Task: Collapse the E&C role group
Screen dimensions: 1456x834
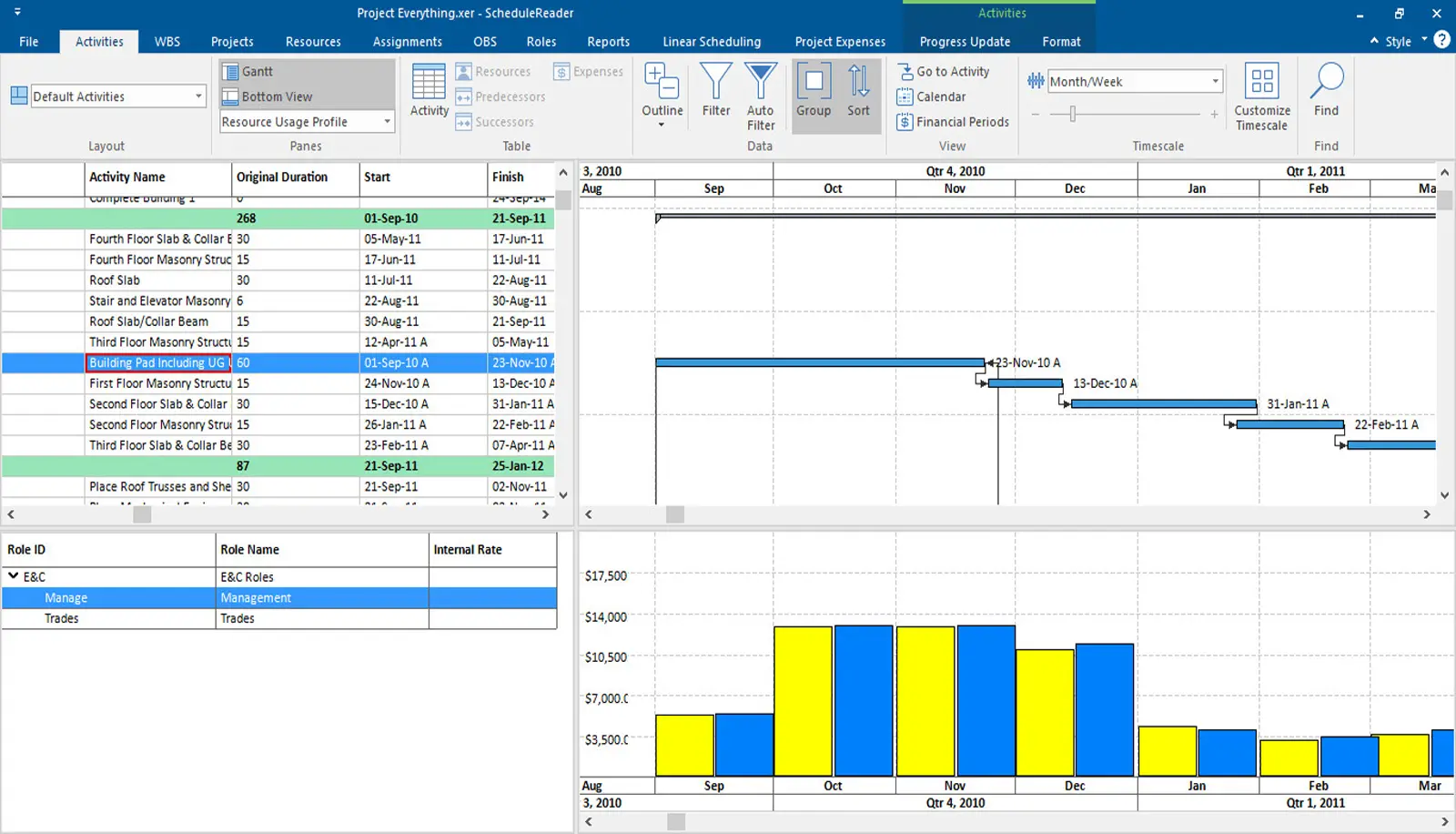Action: coord(13,576)
